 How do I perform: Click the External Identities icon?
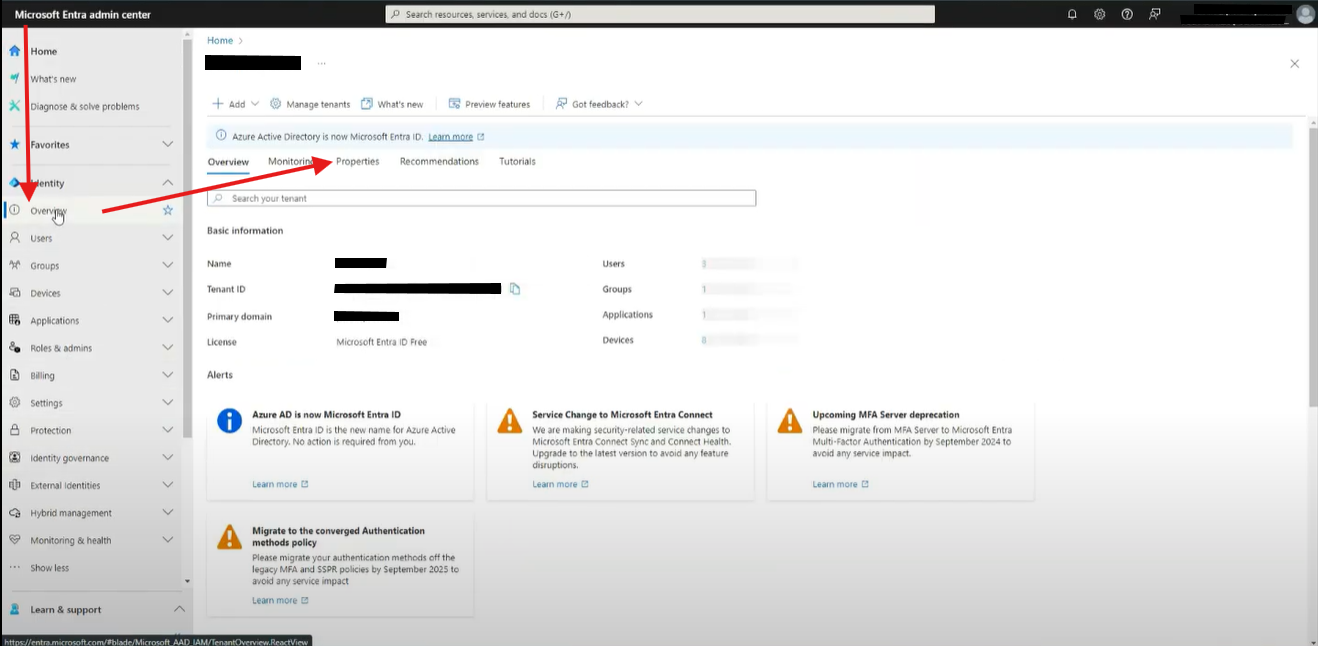pyautogui.click(x=14, y=485)
